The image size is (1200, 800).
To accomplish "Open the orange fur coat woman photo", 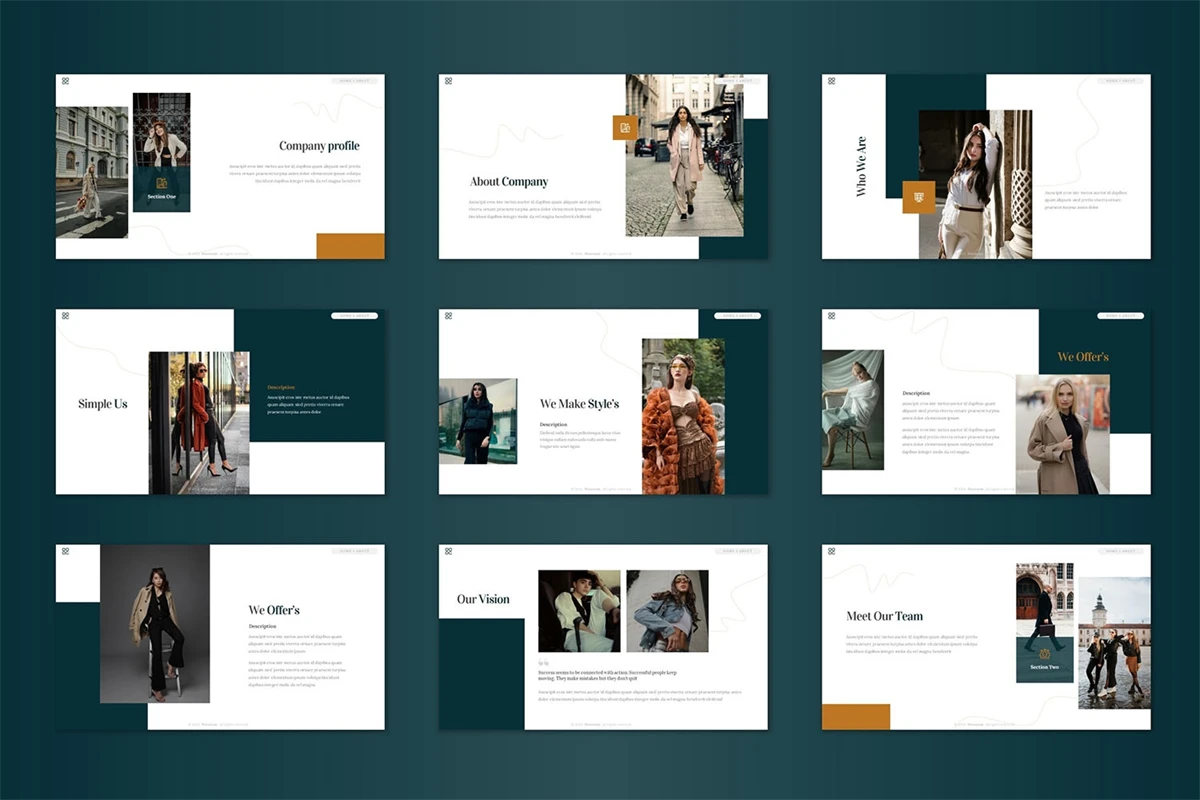I will (683, 420).
